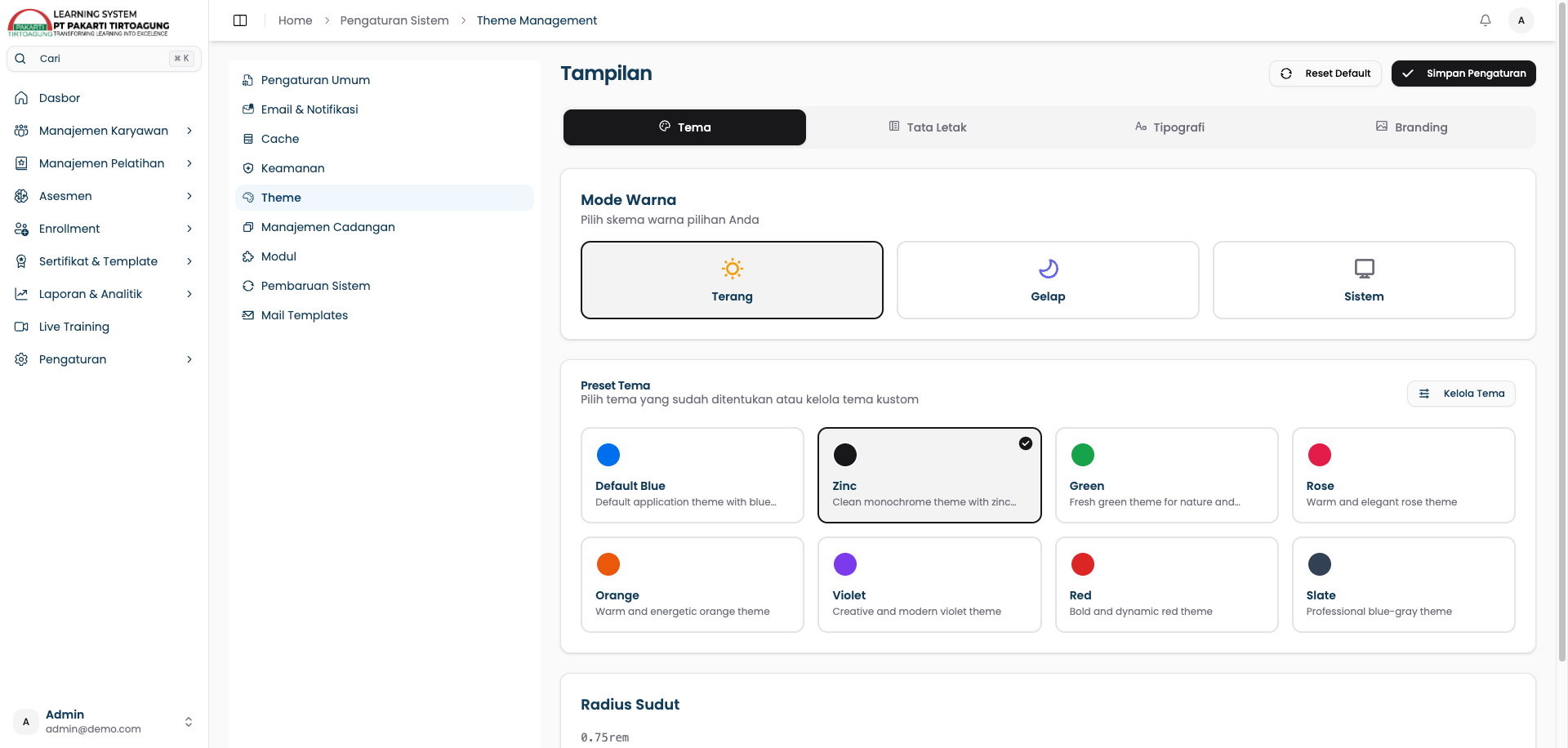Expand Laporan & Analitik submenu chevron
Screen dimensions: 1568x748
point(189,294)
